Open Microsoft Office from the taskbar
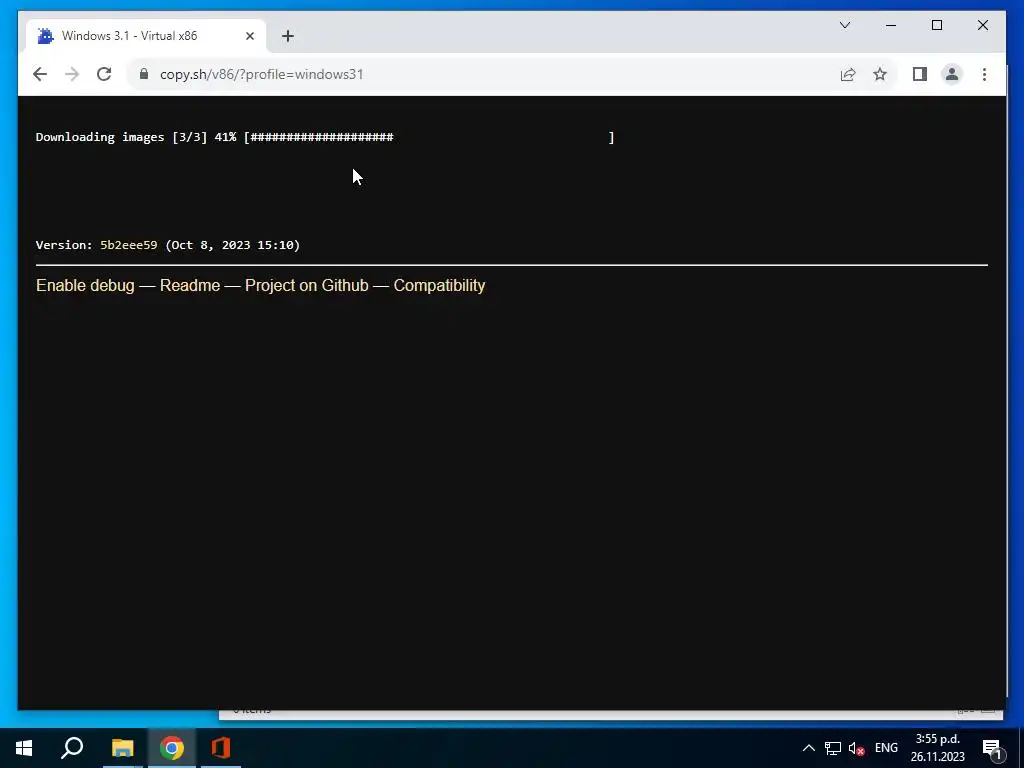Screen dimensions: 1024x768 tap(221, 748)
